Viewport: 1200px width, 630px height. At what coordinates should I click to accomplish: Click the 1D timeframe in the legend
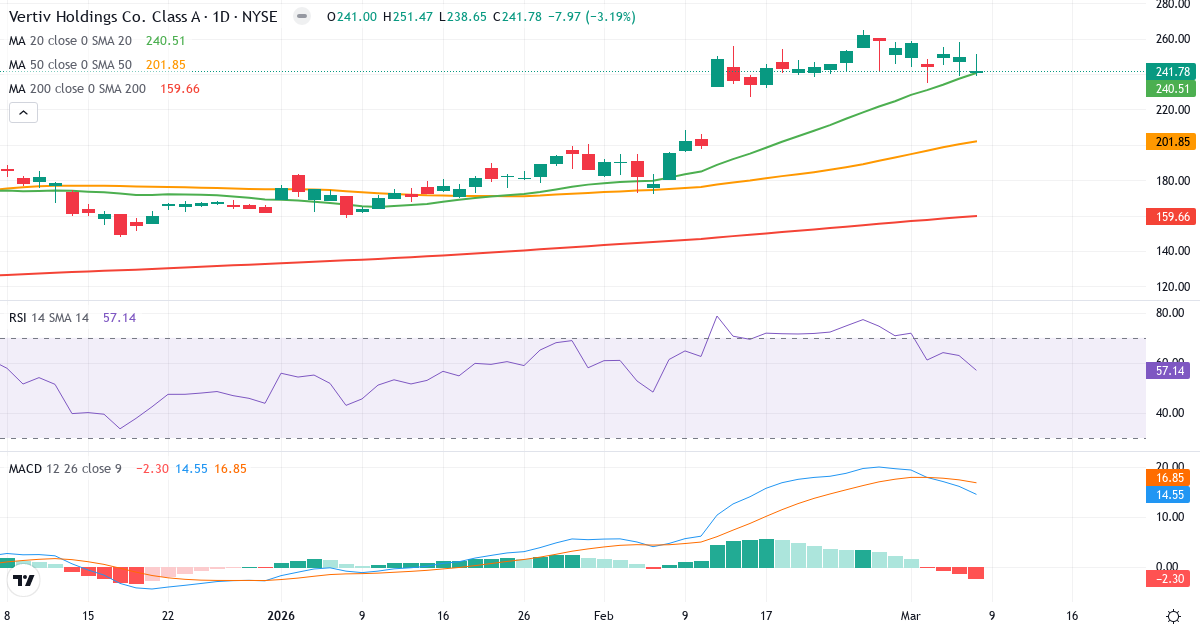[222, 16]
